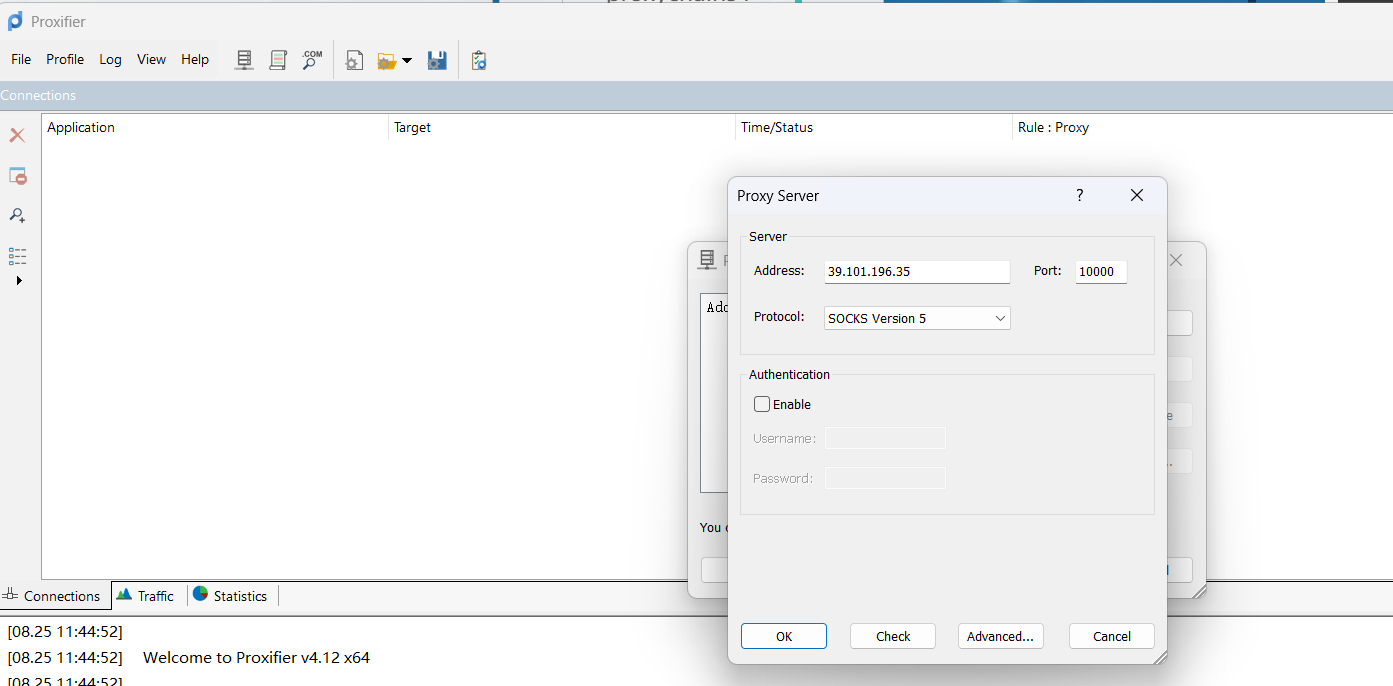This screenshot has width=1393, height=686.
Task: Open the Help menu
Action: [195, 59]
